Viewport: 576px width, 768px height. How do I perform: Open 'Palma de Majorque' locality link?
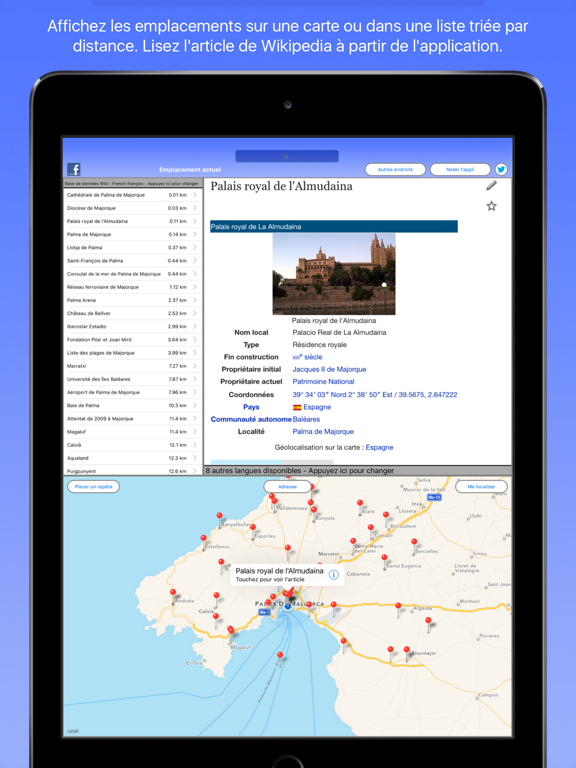323,432
